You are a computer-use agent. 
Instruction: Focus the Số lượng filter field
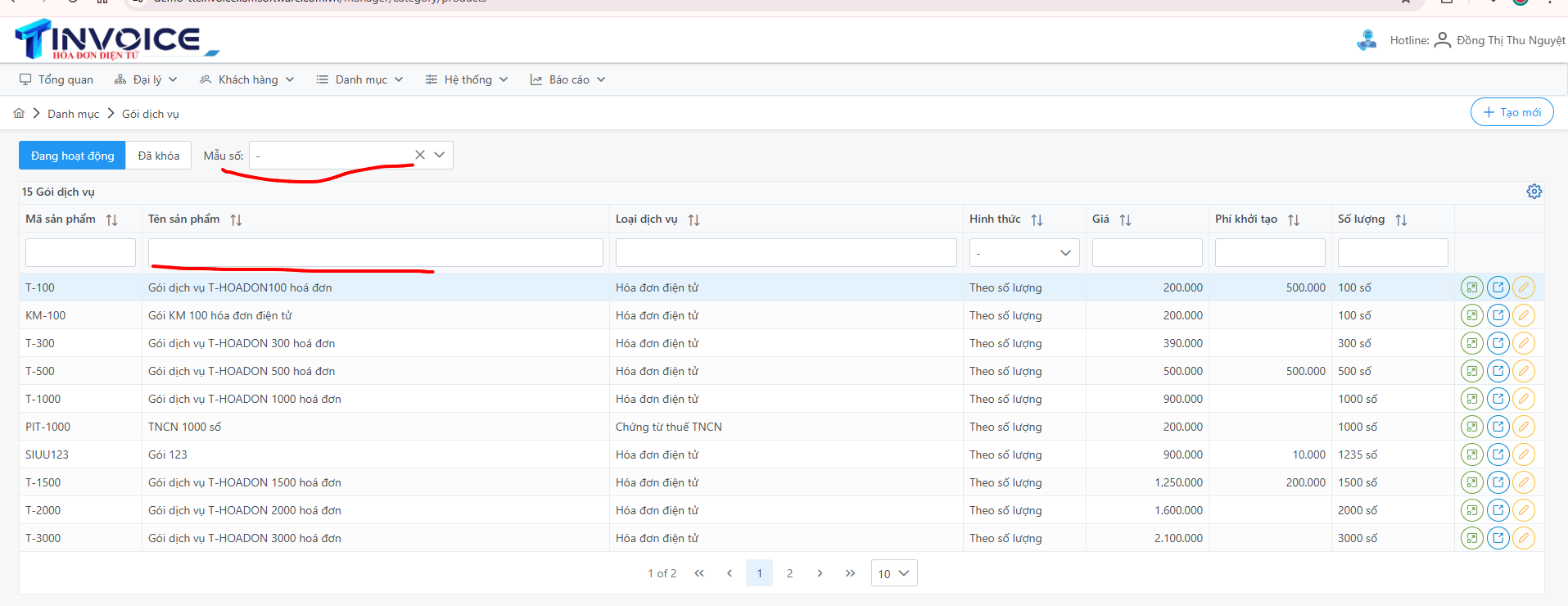(x=1393, y=252)
